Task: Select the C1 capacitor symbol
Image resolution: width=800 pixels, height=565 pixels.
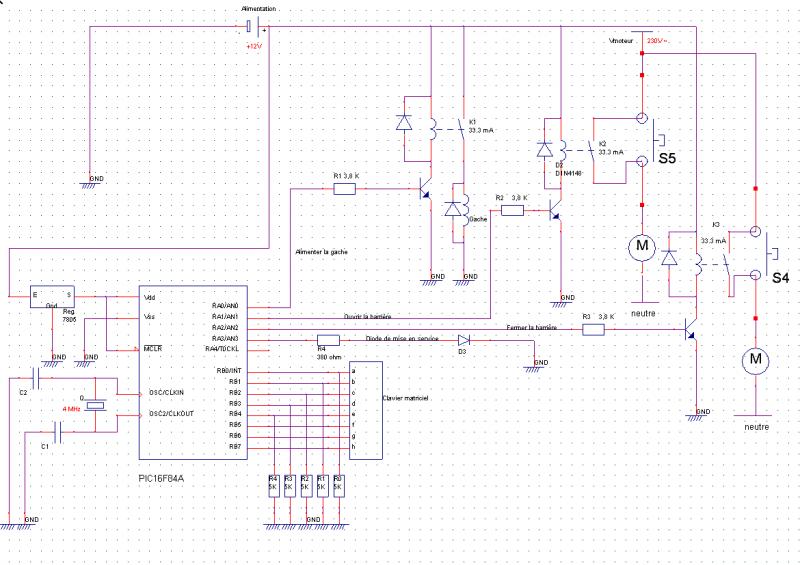Action: tap(58, 432)
